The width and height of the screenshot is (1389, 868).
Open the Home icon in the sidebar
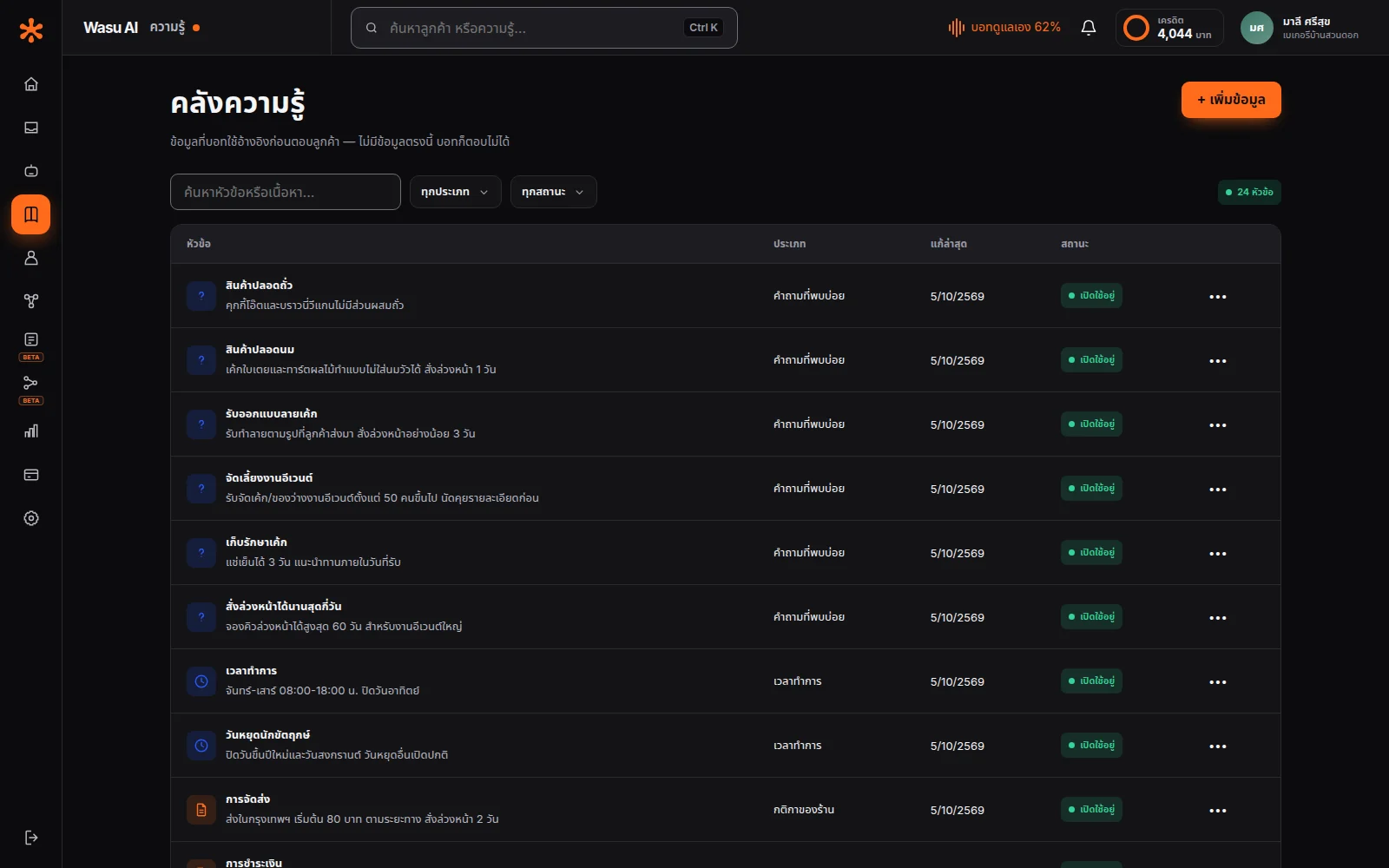coord(31,84)
